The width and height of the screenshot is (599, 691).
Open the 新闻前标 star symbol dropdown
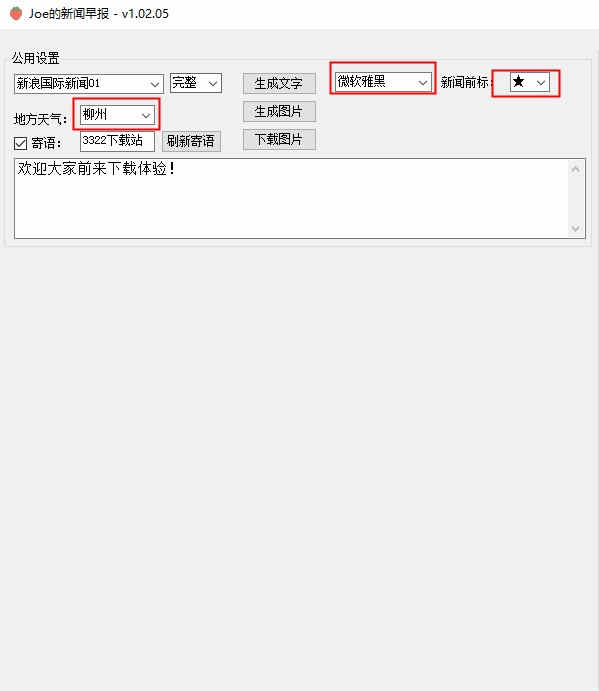(530, 82)
